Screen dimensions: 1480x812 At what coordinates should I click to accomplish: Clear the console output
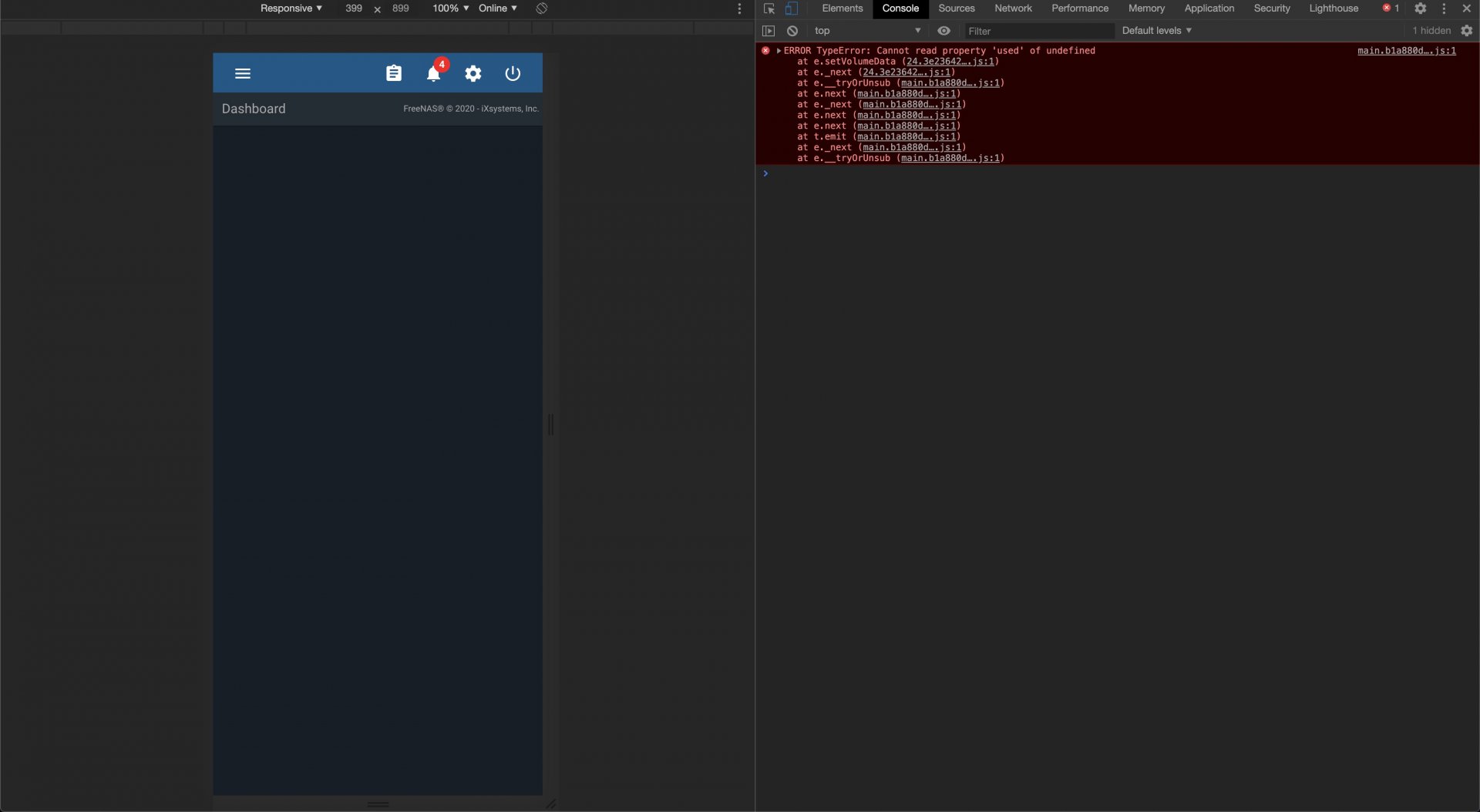(792, 31)
